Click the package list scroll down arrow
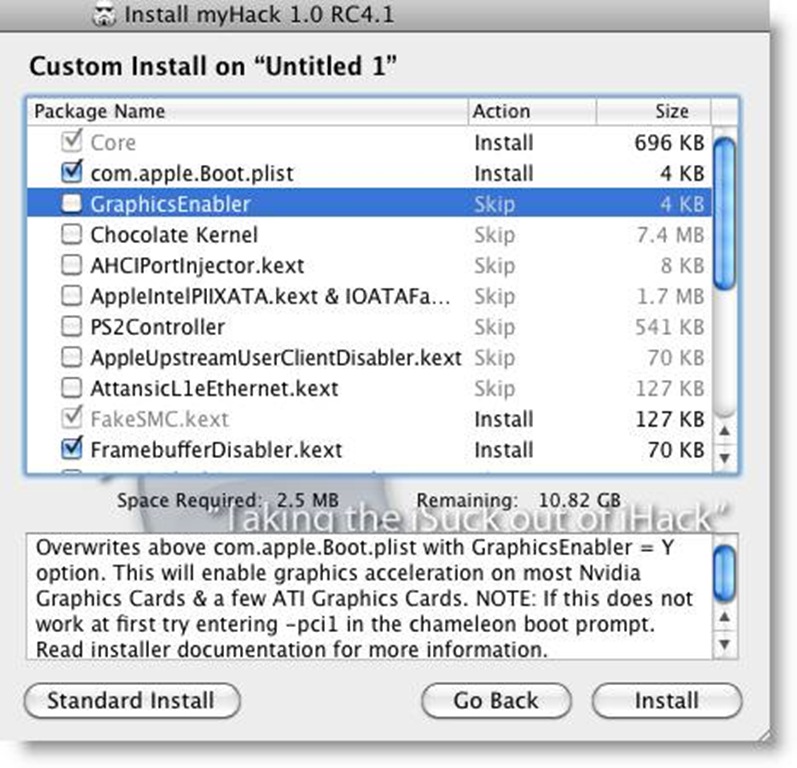 coord(725,457)
